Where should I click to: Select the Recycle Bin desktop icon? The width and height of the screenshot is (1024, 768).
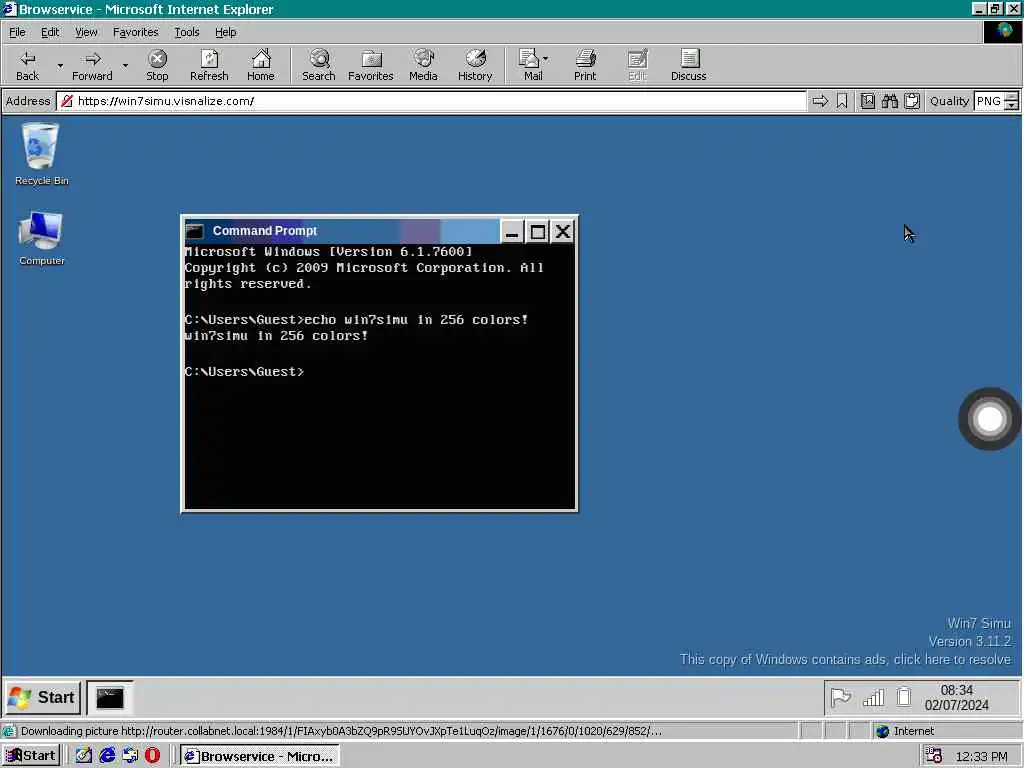pyautogui.click(x=41, y=155)
